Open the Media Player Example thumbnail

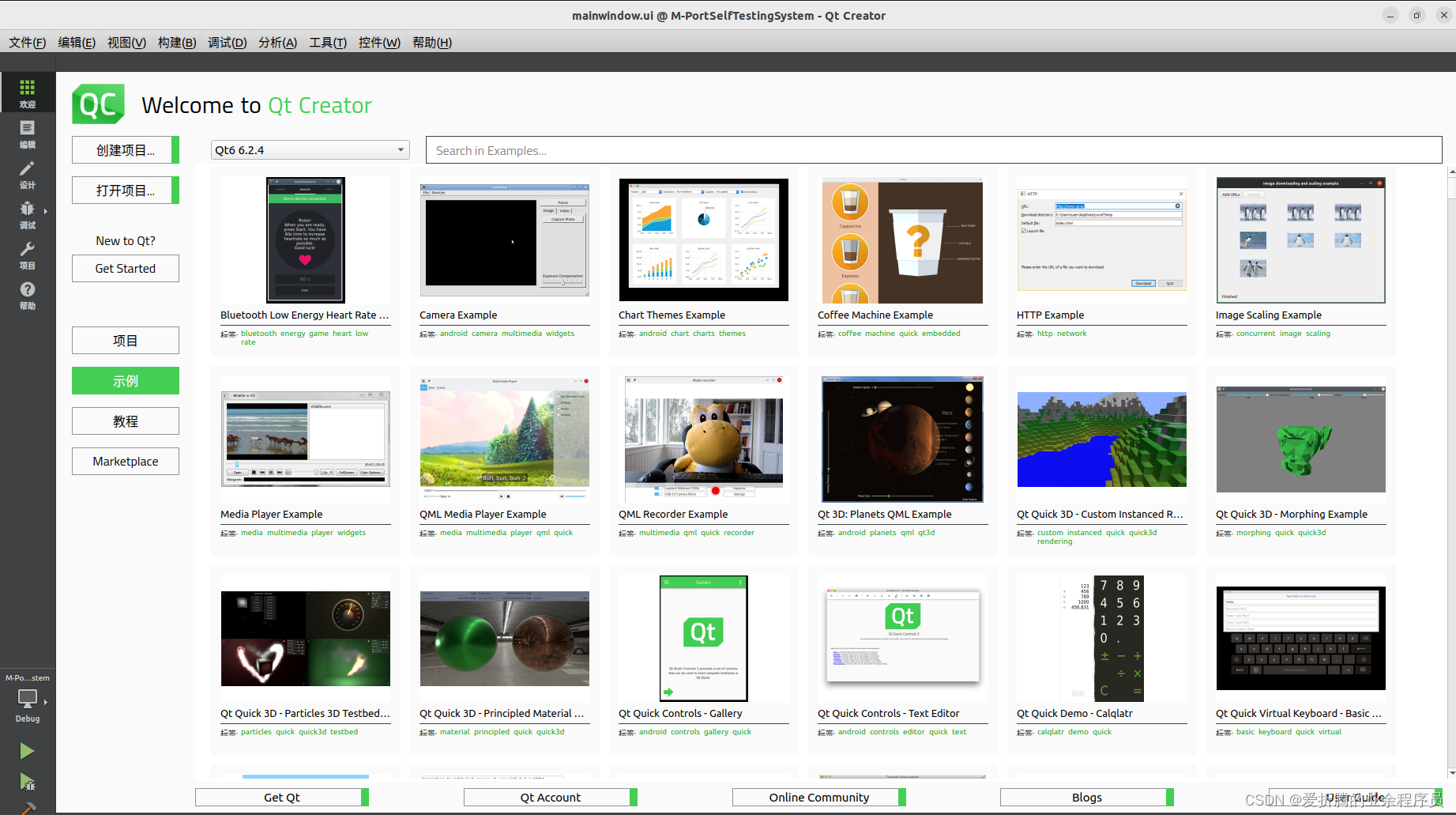click(x=306, y=440)
